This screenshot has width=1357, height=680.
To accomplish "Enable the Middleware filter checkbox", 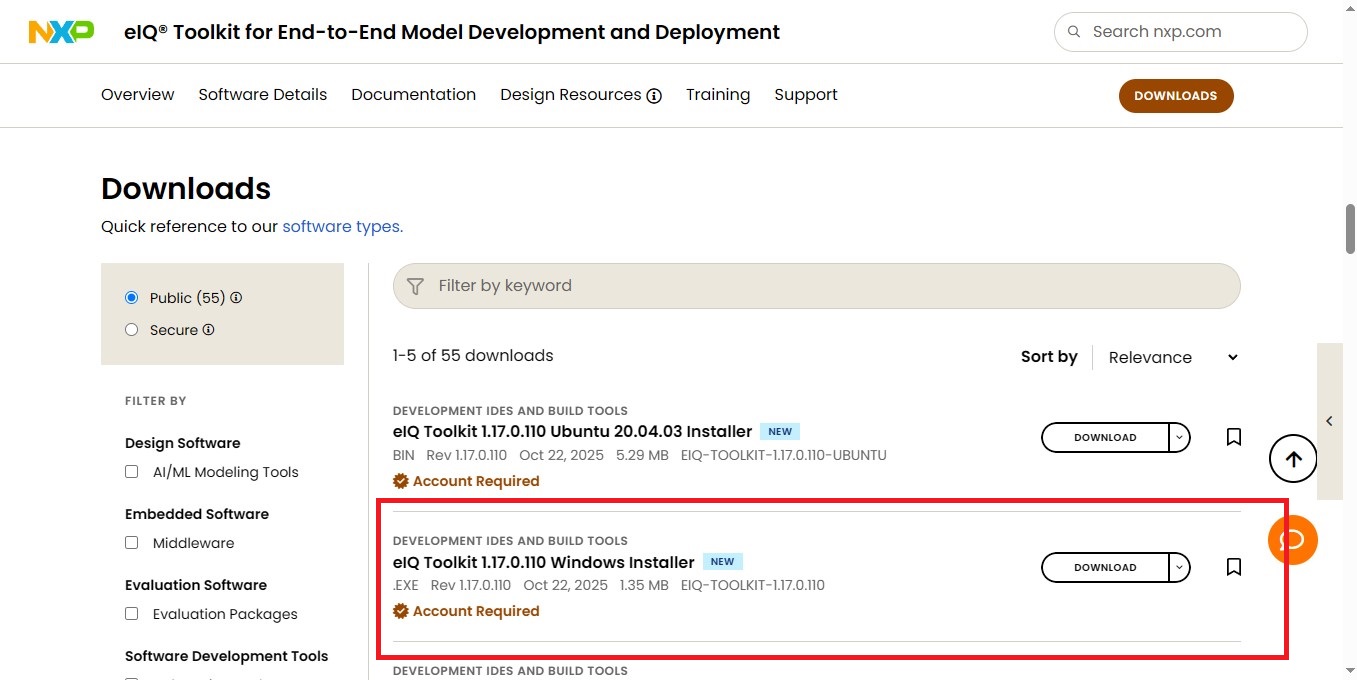I will [x=131, y=543].
